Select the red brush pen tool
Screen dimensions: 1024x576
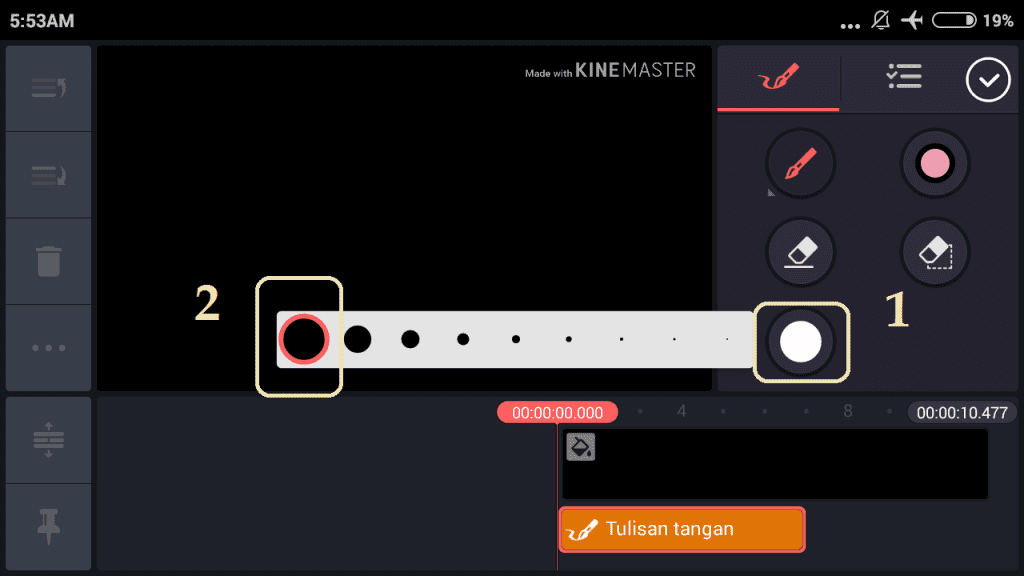[x=801, y=163]
